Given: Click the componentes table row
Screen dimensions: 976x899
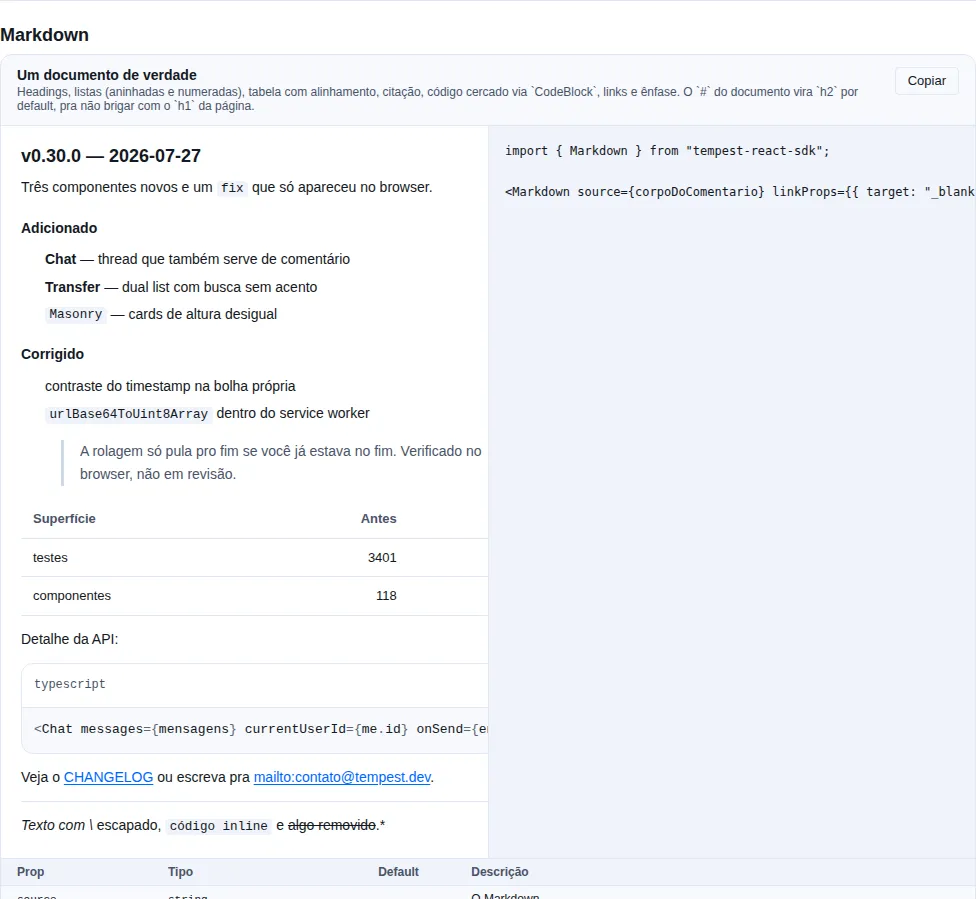Looking at the screenshot, I should click(255, 596).
